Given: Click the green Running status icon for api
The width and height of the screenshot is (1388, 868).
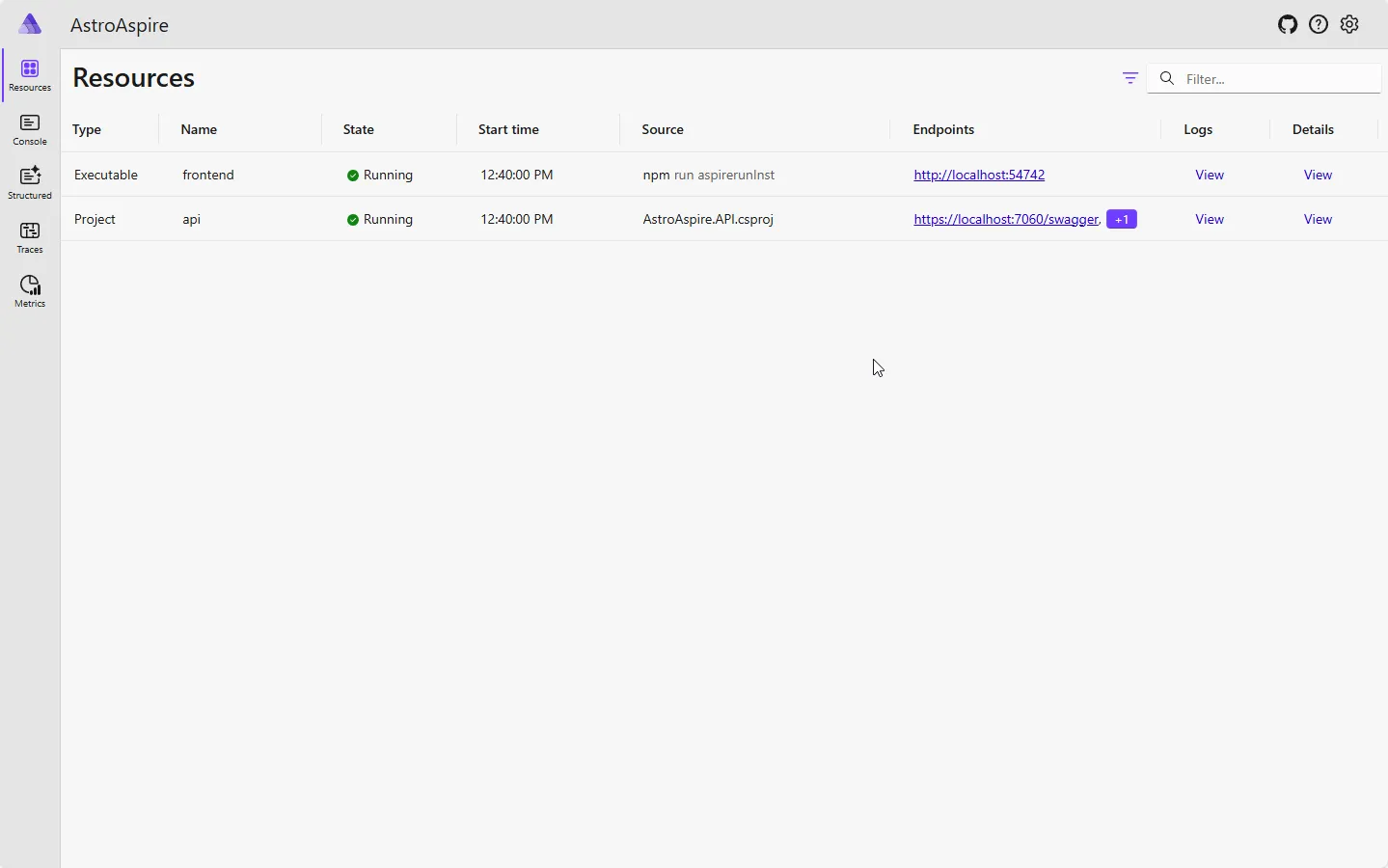Looking at the screenshot, I should [353, 220].
